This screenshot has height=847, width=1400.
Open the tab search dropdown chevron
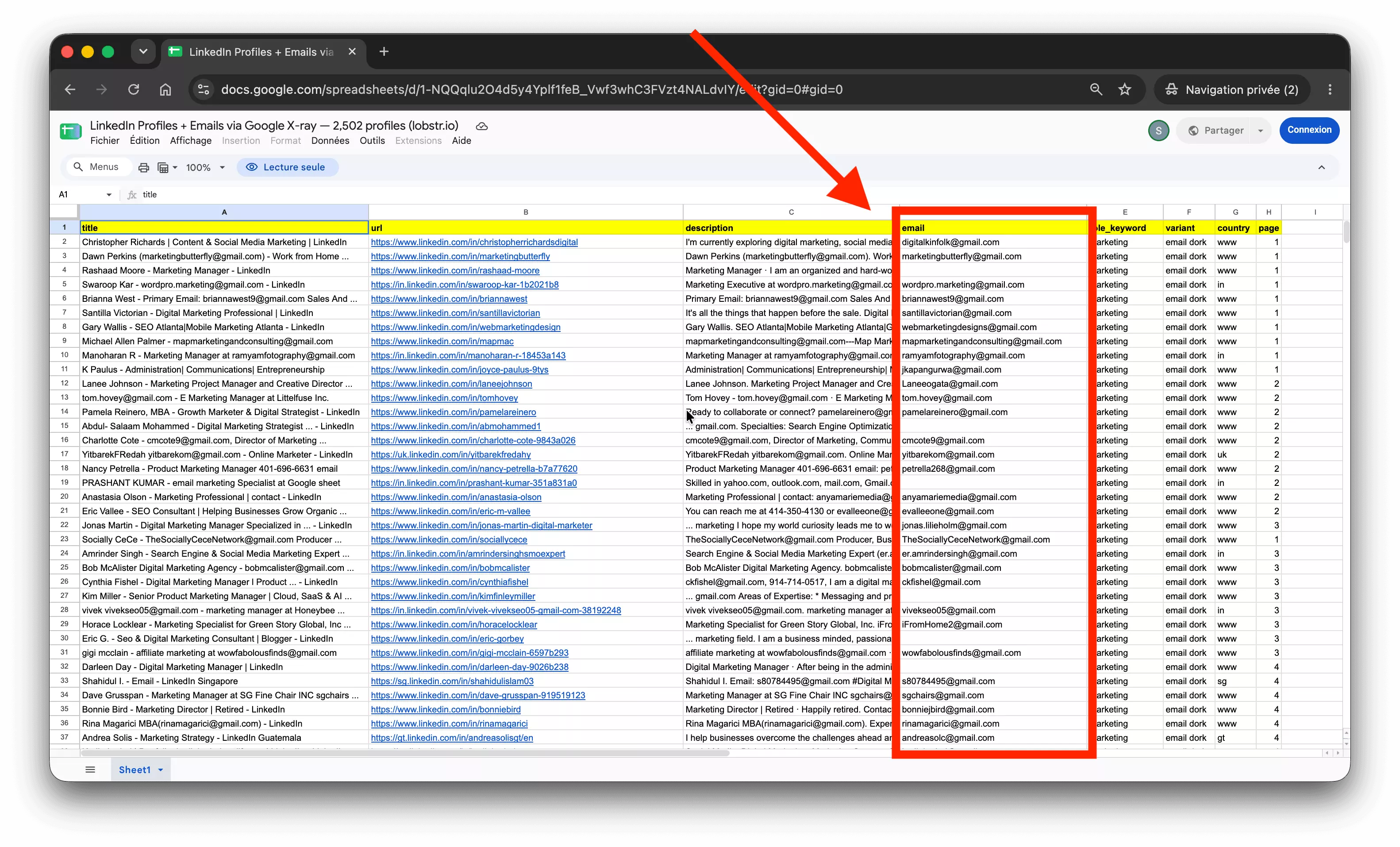point(143,52)
